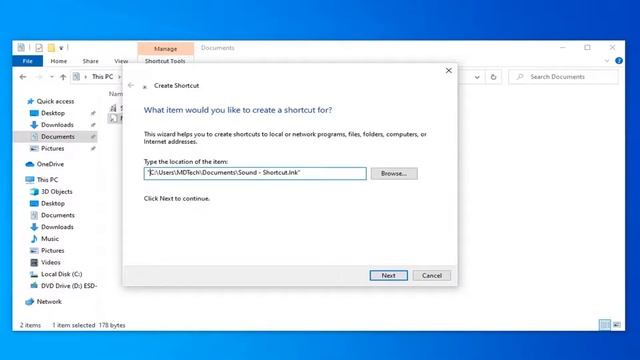Open Documents under This PC
640x360 pixels.
58,215
